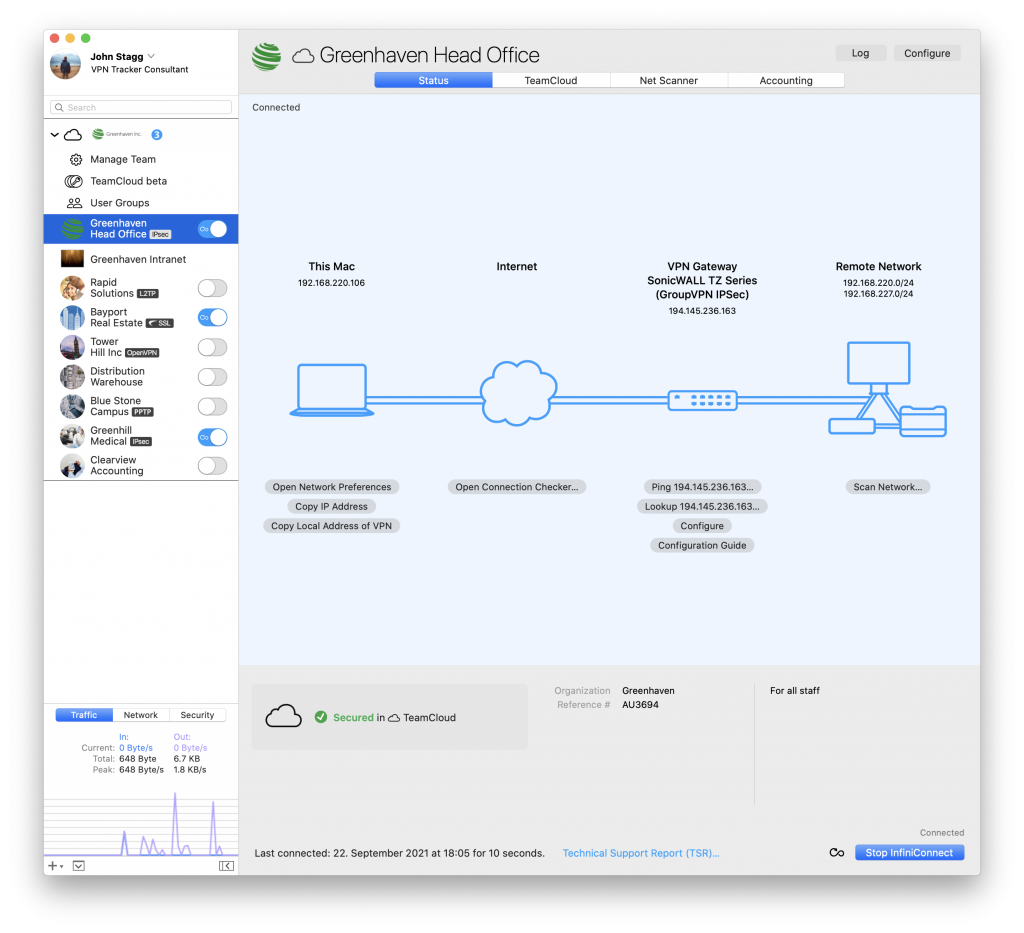Click the Greenhill Medical connection icon
Screen dimensions: 1024x933
[72, 436]
